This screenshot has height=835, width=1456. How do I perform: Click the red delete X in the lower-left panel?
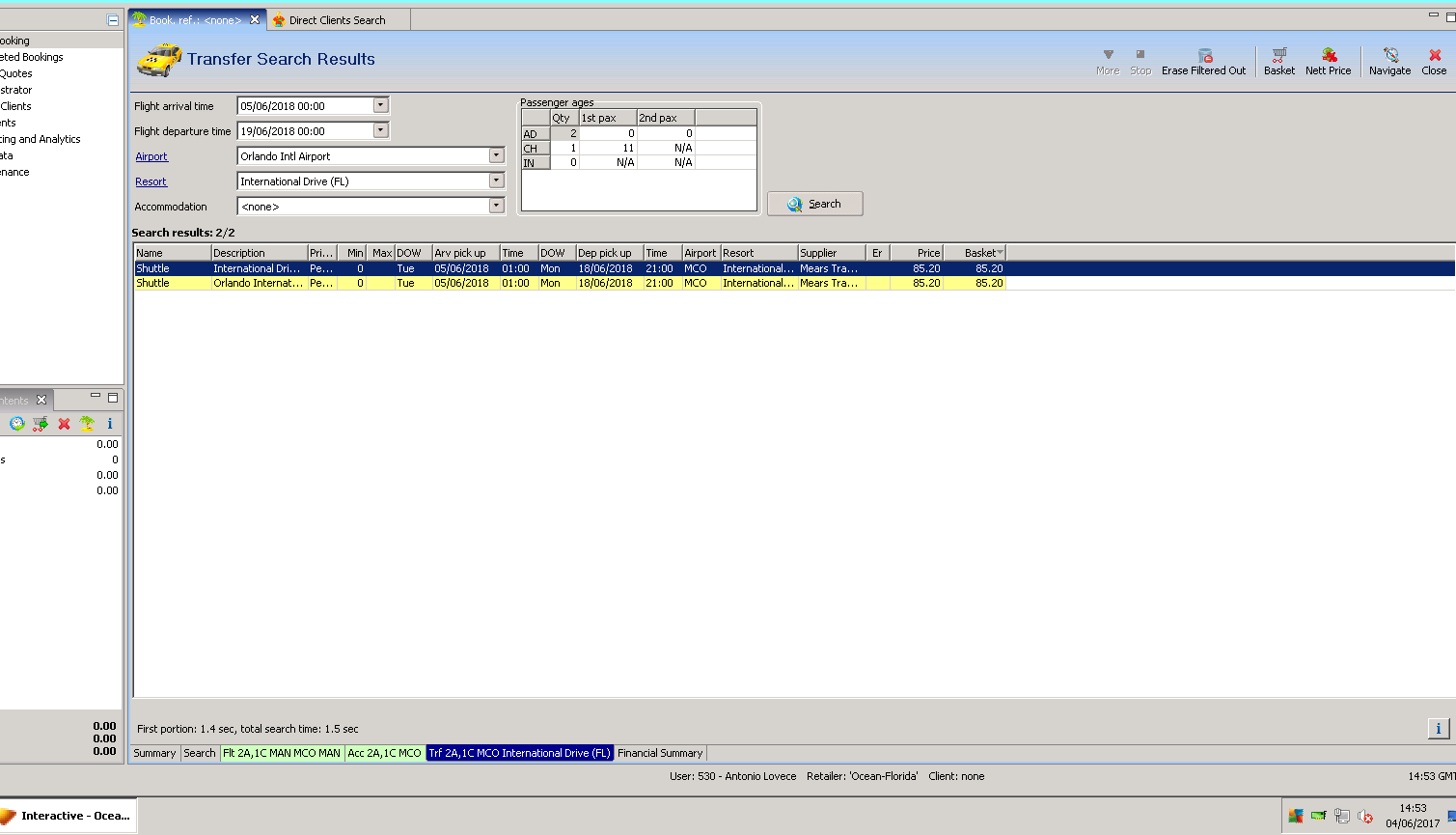tap(64, 424)
